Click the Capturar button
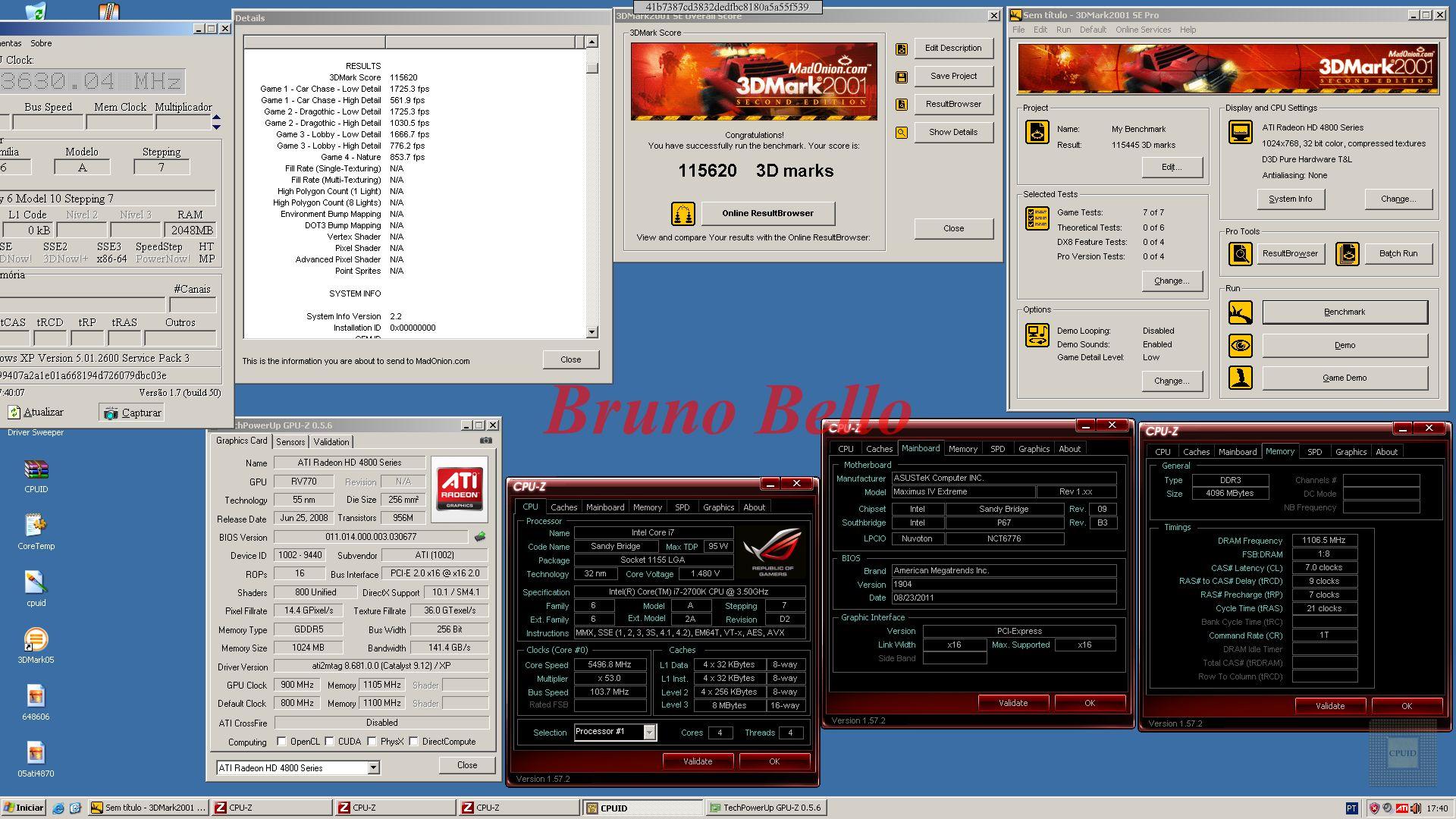Screen dimensions: 1456x819 tap(132, 413)
